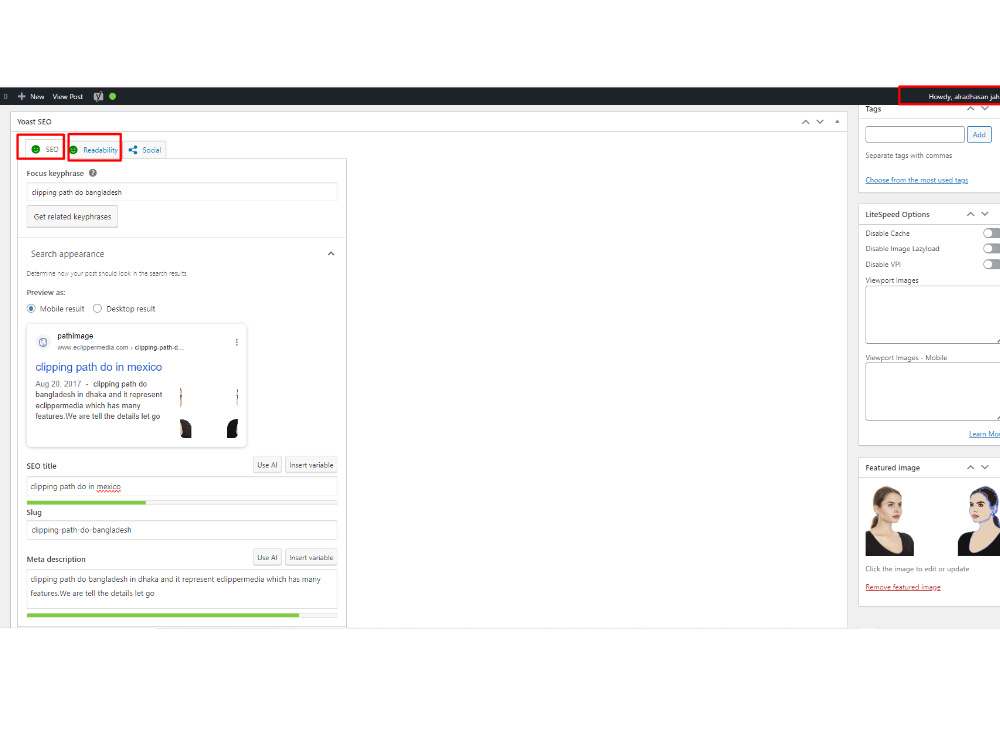Click the Viewport Images text area
This screenshot has width=1000, height=750.
click(x=932, y=315)
